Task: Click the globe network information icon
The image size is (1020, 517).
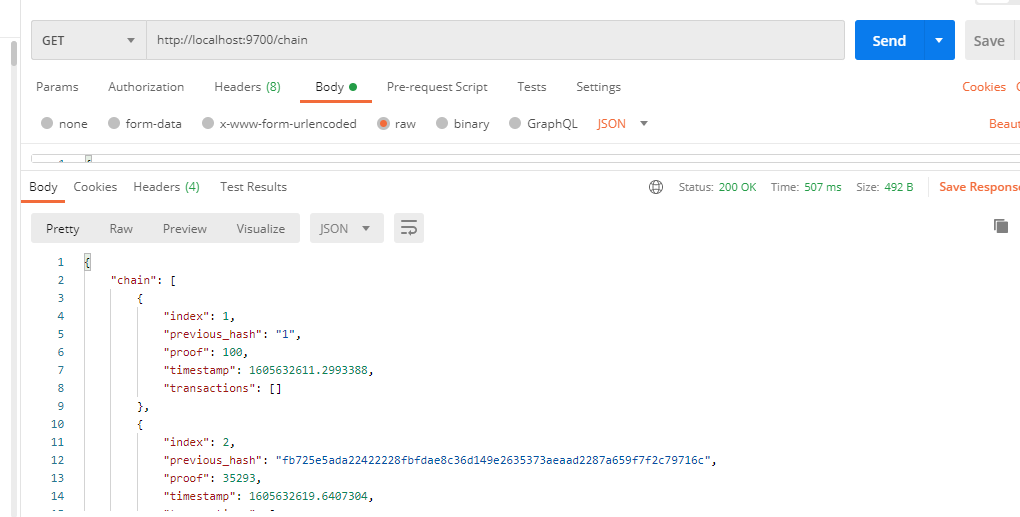Action: (656, 187)
